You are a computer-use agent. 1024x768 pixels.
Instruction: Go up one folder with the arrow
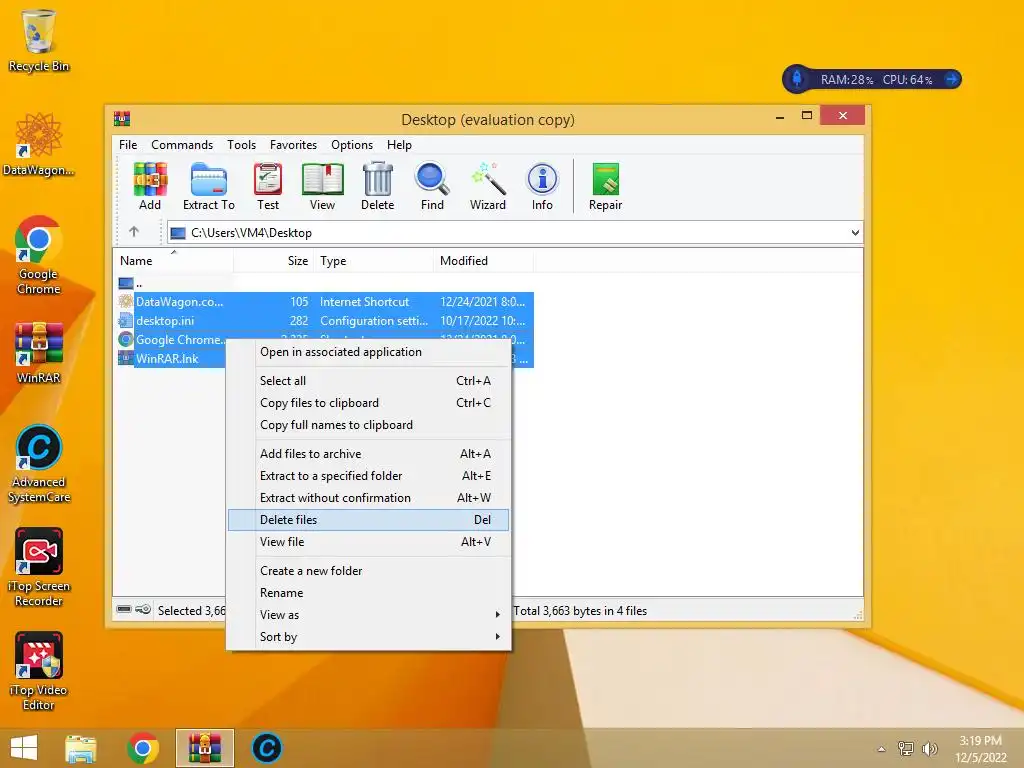point(134,232)
